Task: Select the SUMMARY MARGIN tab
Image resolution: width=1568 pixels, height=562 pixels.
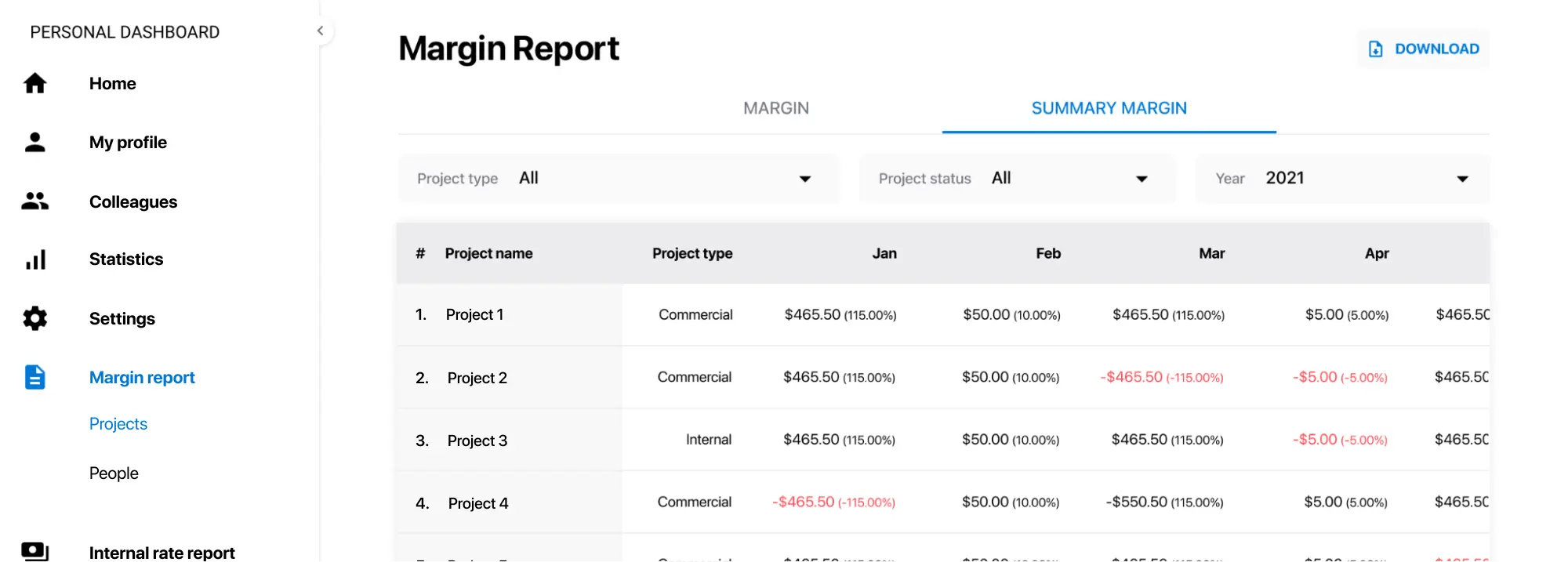Action: 1109,108
